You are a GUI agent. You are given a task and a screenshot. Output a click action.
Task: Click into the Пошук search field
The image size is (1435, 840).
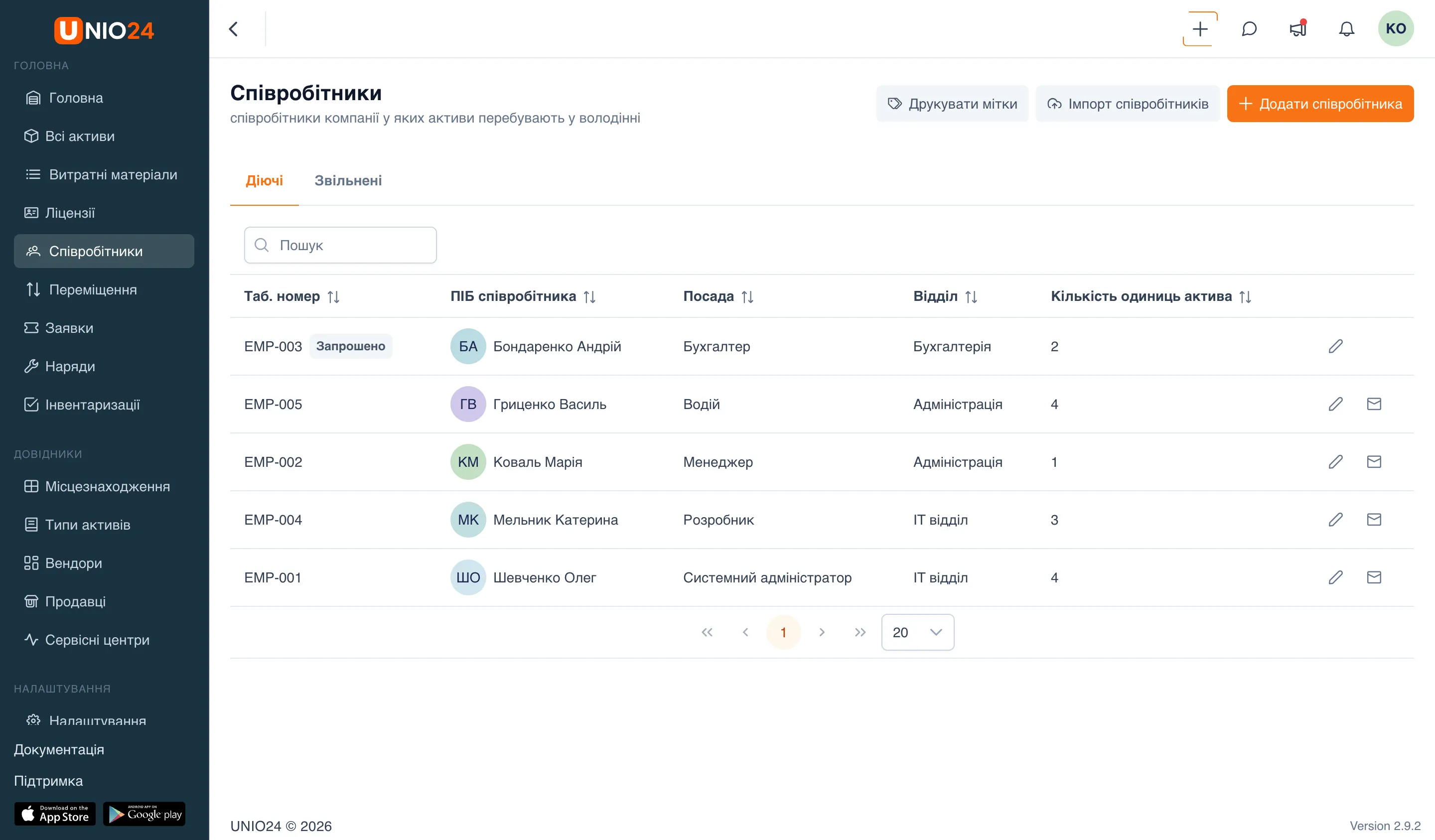(x=340, y=246)
